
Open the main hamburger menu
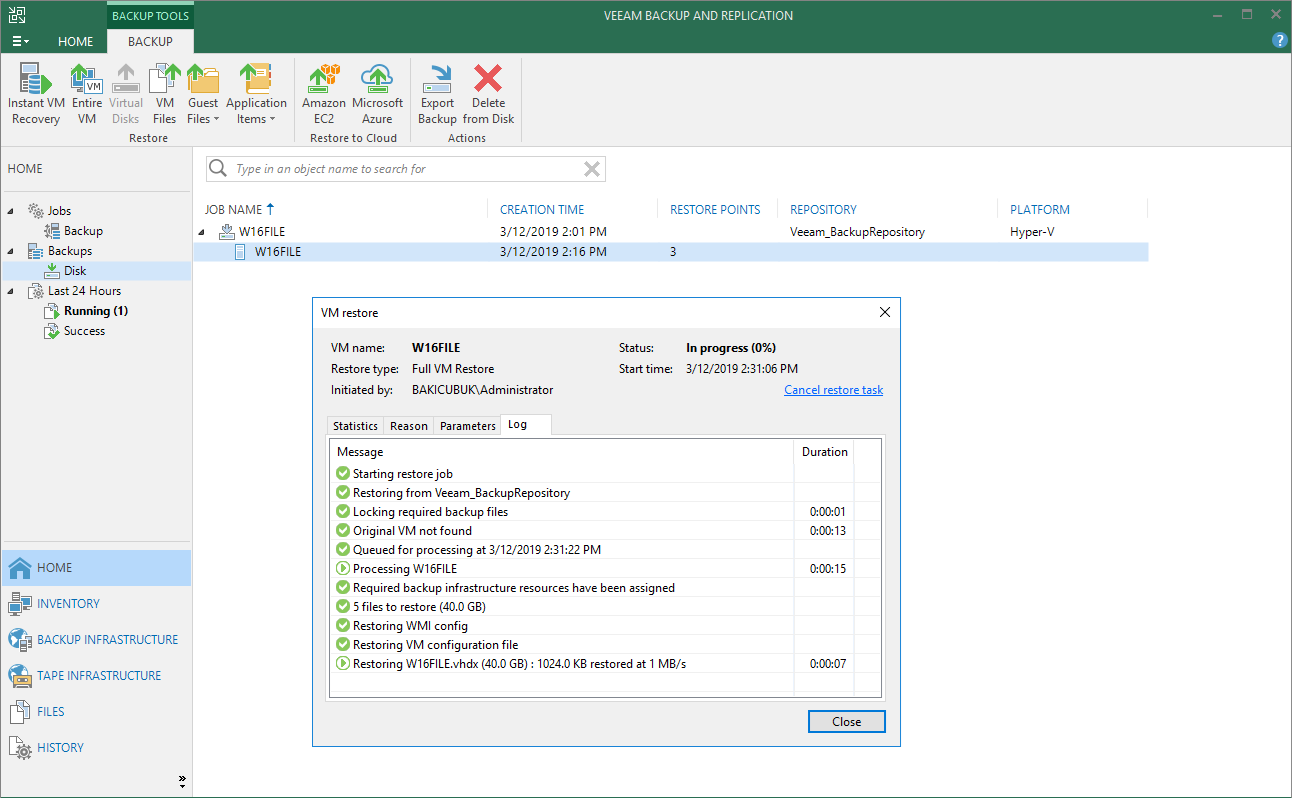tap(20, 41)
